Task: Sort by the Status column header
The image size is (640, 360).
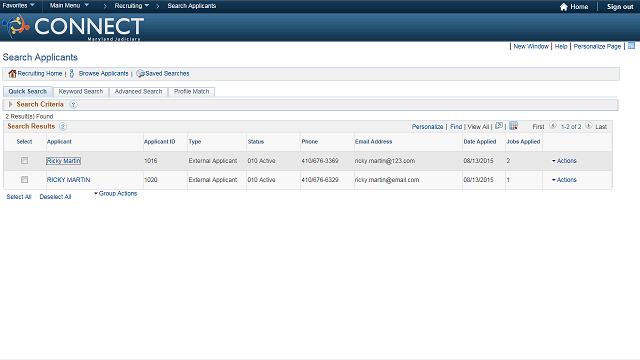Action: click(x=256, y=142)
